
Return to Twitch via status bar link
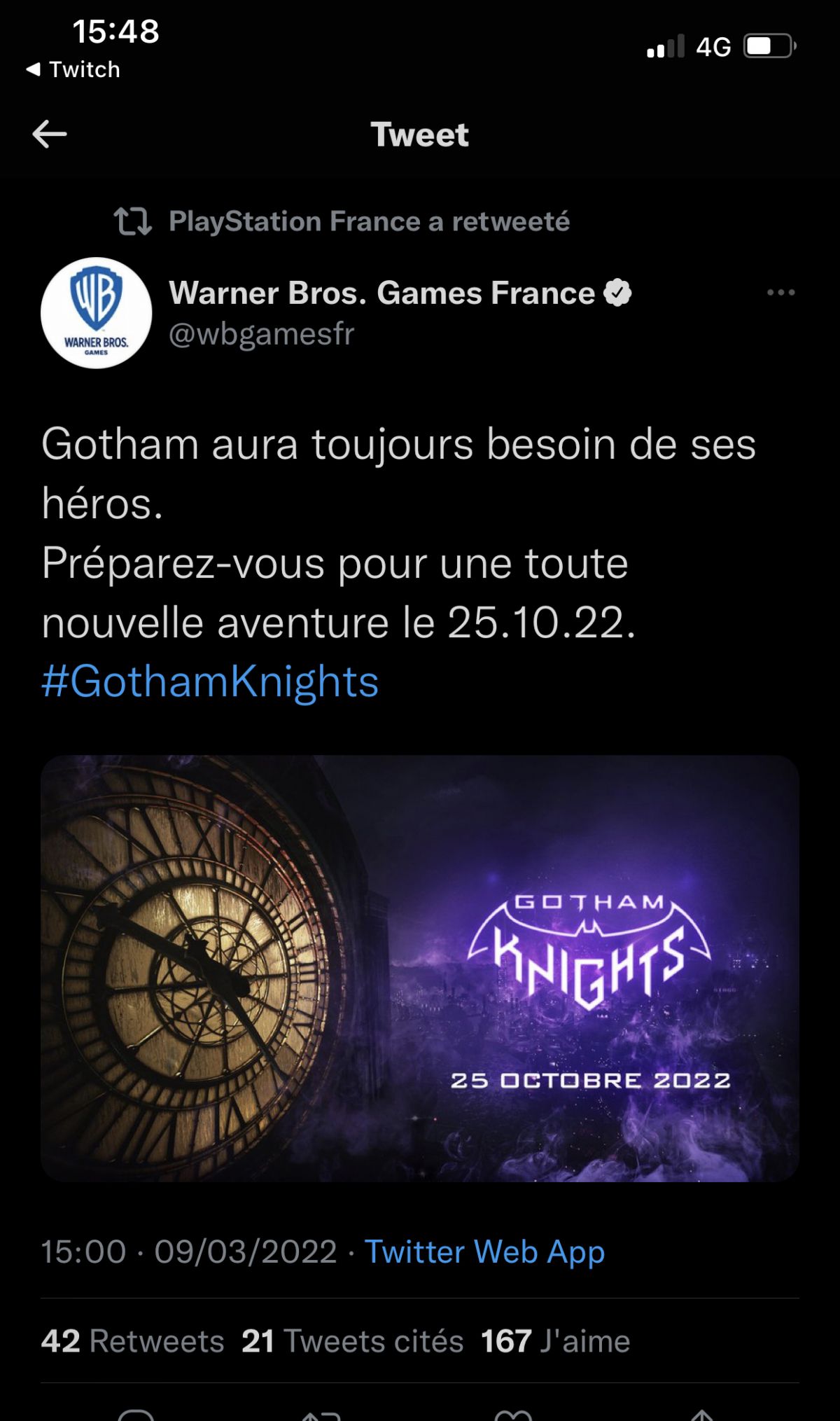(73, 69)
